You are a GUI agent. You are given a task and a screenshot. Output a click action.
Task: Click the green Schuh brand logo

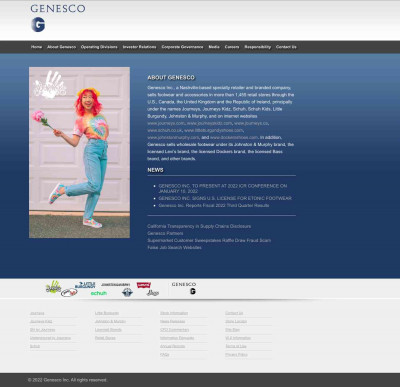click(x=99, y=293)
